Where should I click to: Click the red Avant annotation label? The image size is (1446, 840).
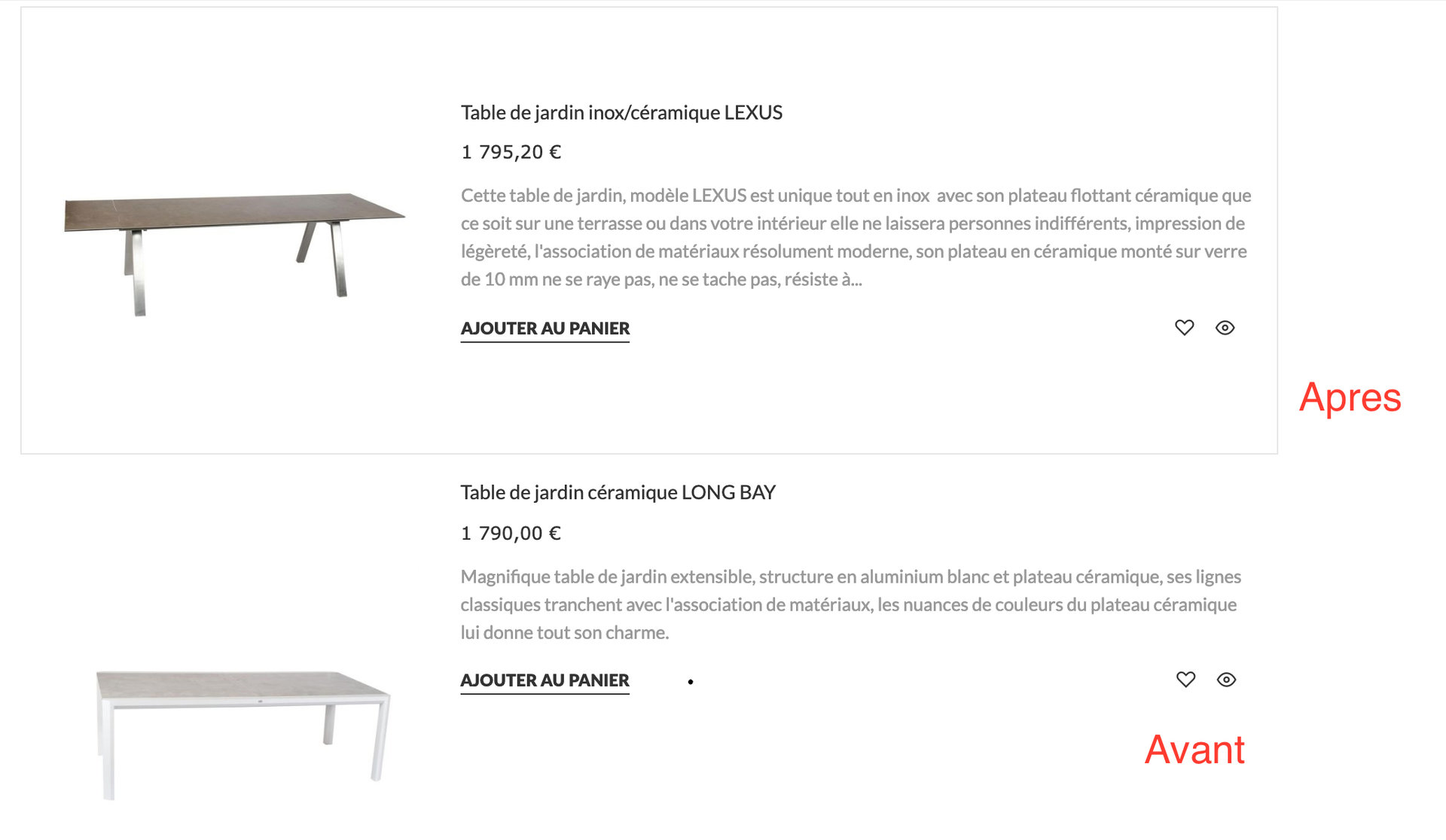click(x=1194, y=750)
